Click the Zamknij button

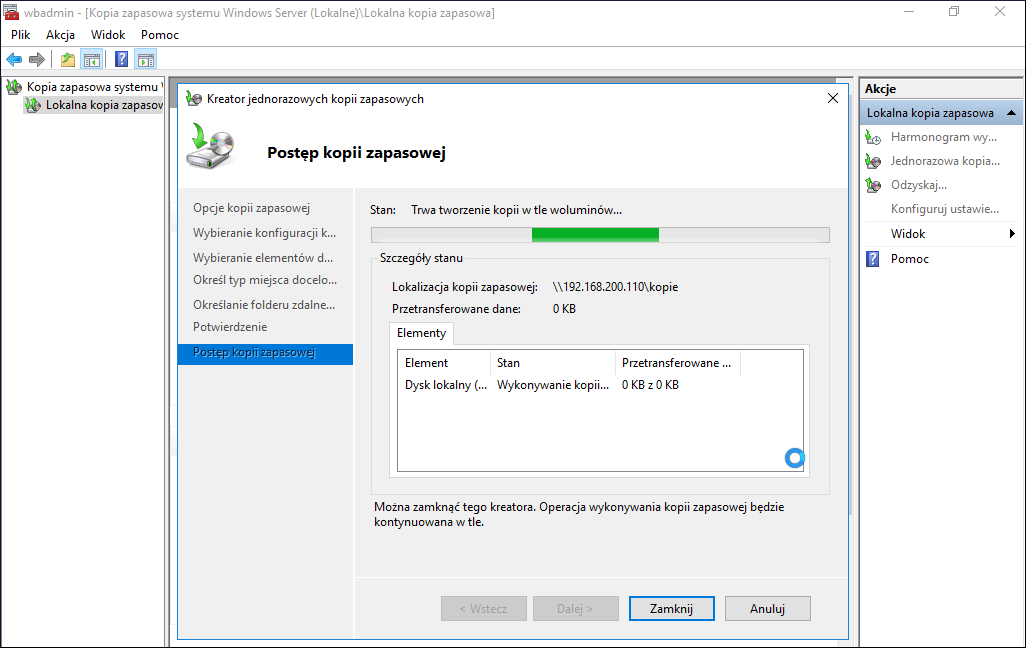pyautogui.click(x=671, y=609)
